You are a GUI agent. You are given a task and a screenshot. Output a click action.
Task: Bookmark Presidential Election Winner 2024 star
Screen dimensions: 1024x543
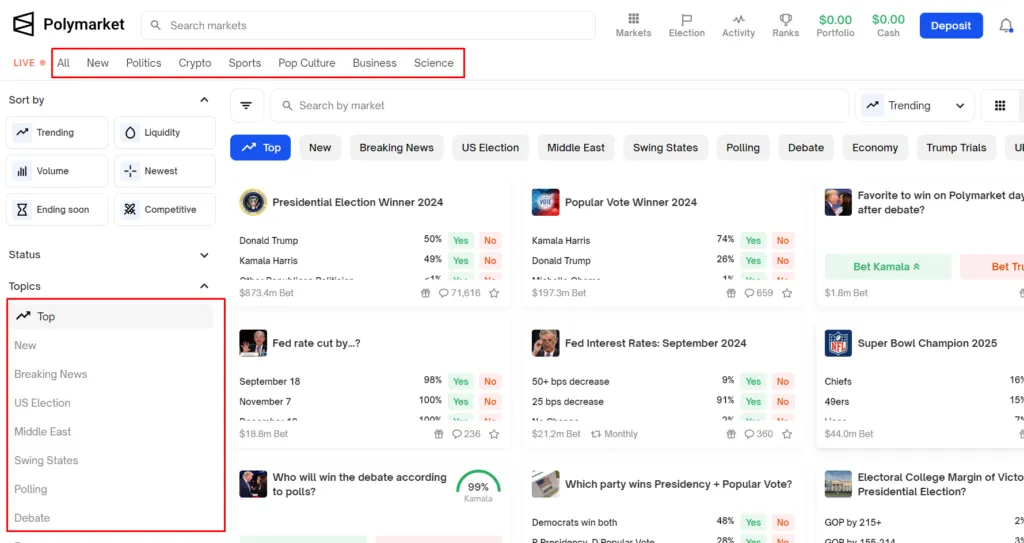[x=494, y=293]
